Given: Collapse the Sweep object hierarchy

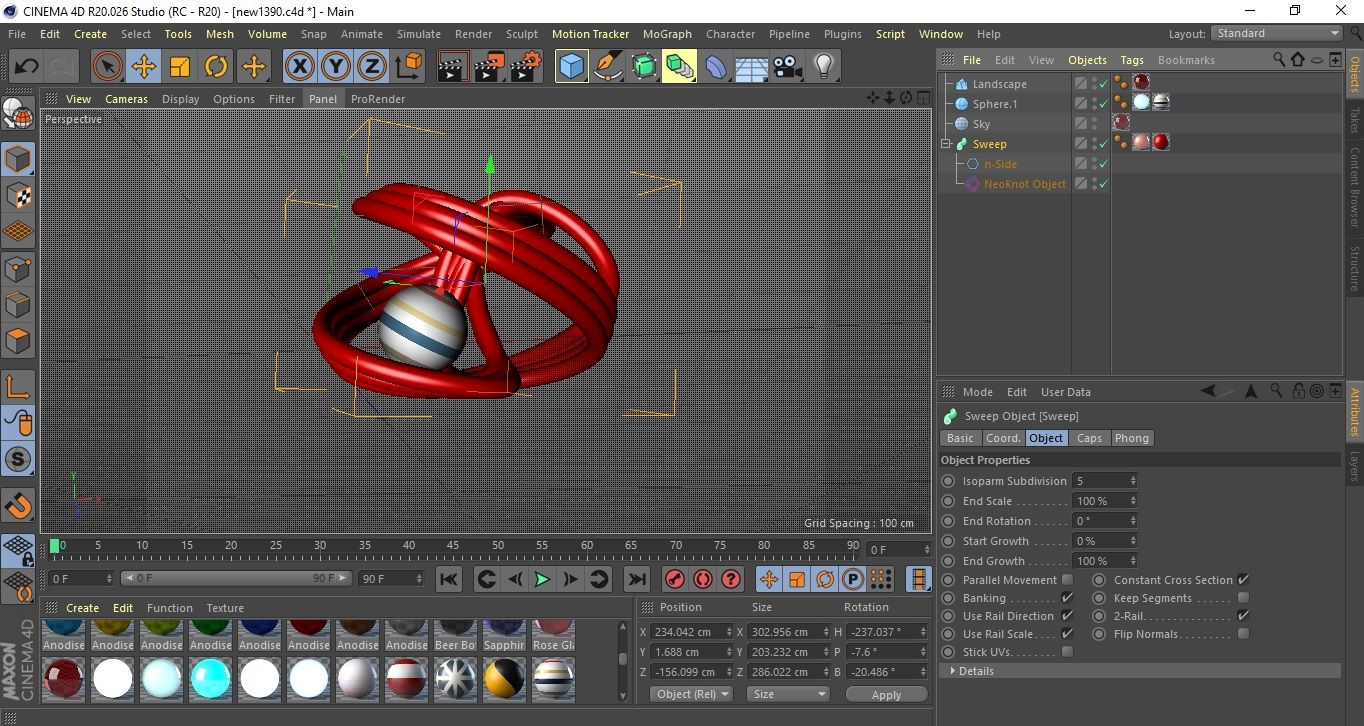Looking at the screenshot, I should click(x=946, y=144).
